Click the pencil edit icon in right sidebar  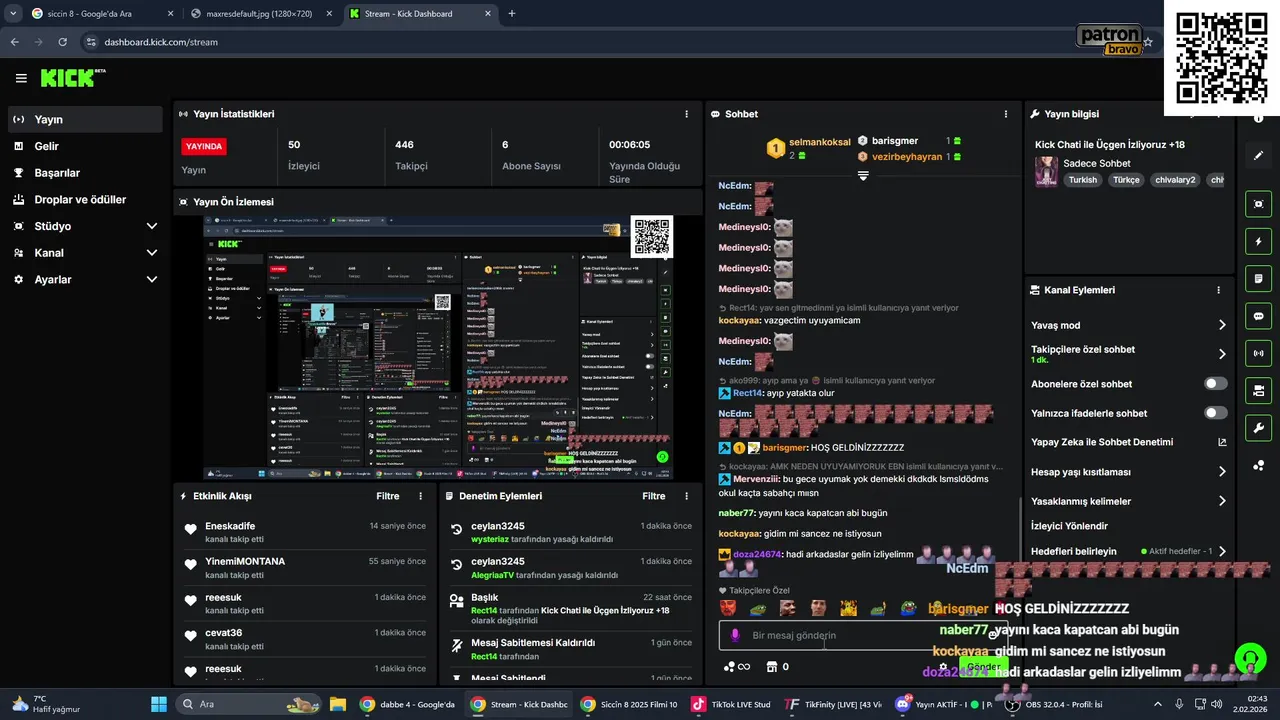(x=1258, y=155)
